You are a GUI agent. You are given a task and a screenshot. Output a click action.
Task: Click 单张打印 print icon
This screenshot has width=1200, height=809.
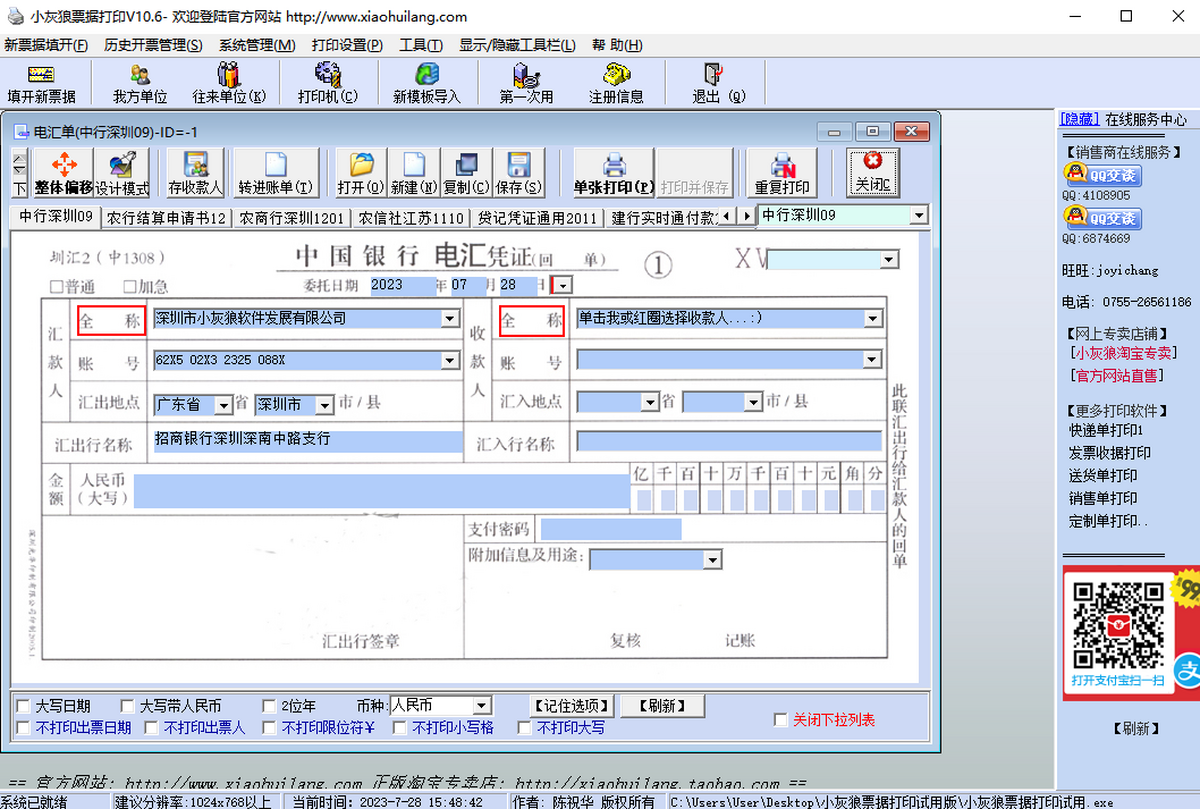coord(614,174)
